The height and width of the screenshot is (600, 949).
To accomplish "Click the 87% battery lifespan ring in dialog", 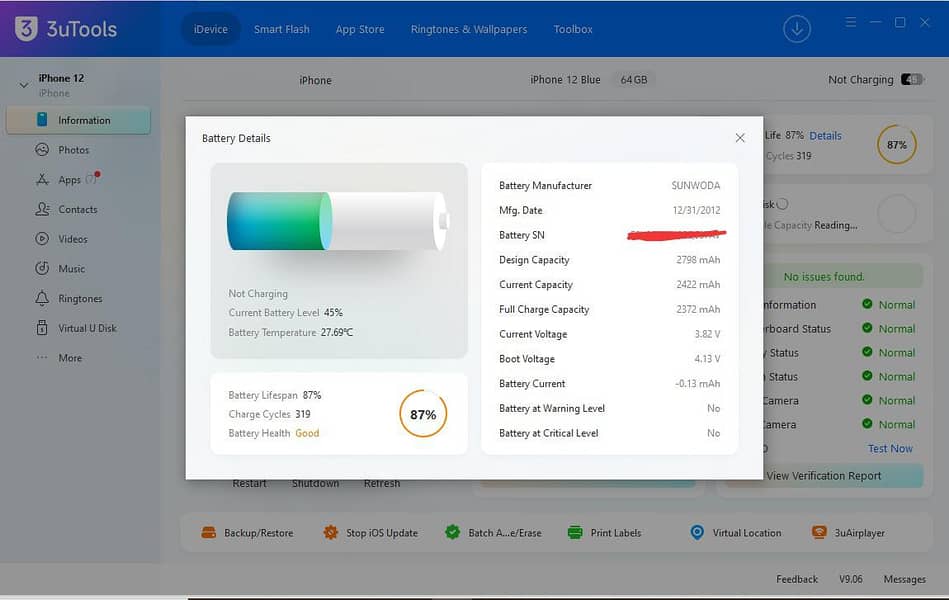I will 423,414.
